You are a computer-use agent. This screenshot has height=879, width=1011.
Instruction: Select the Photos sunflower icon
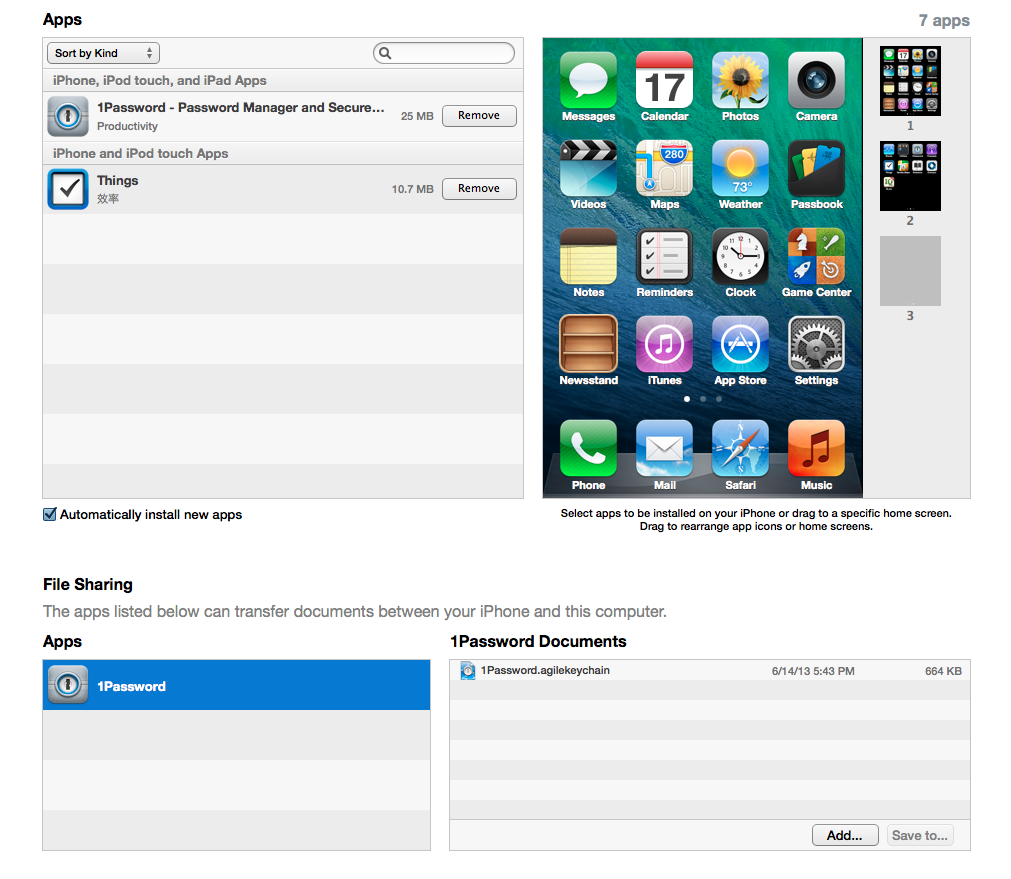(740, 80)
